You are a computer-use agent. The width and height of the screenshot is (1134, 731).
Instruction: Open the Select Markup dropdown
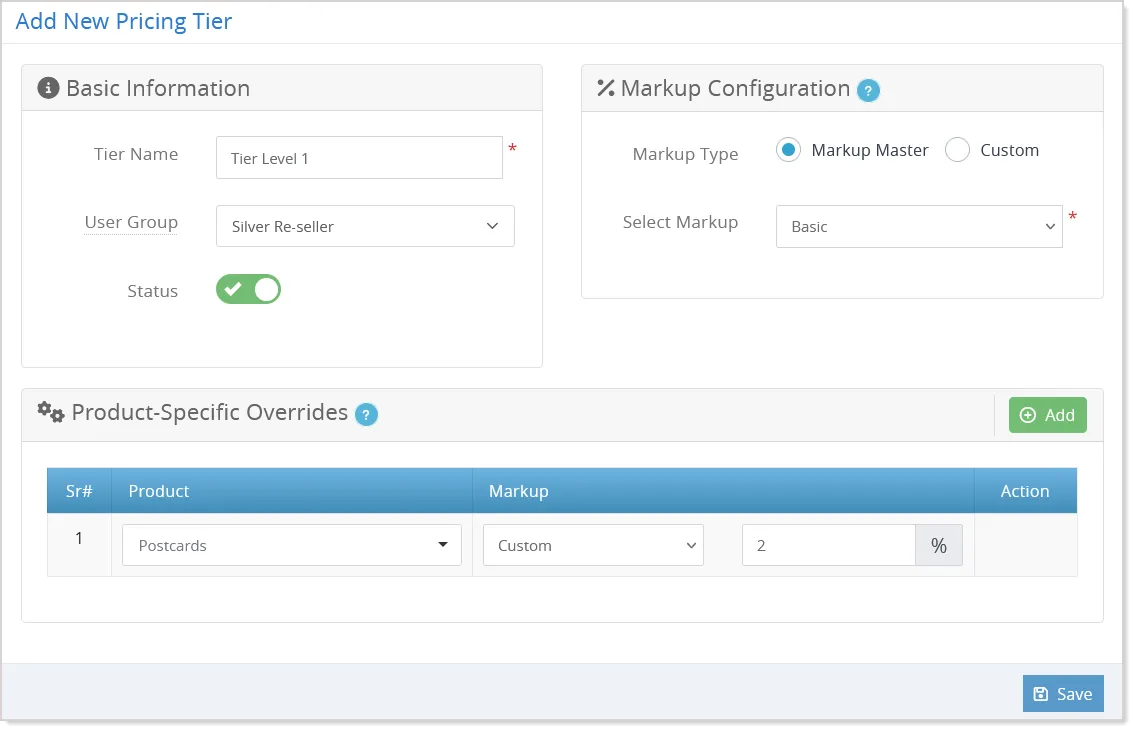919,226
